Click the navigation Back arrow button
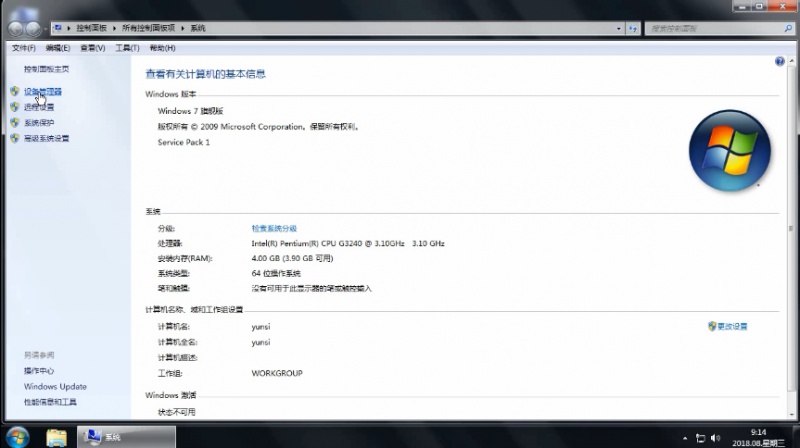Screen dimensions: 800x448 coord(16,29)
